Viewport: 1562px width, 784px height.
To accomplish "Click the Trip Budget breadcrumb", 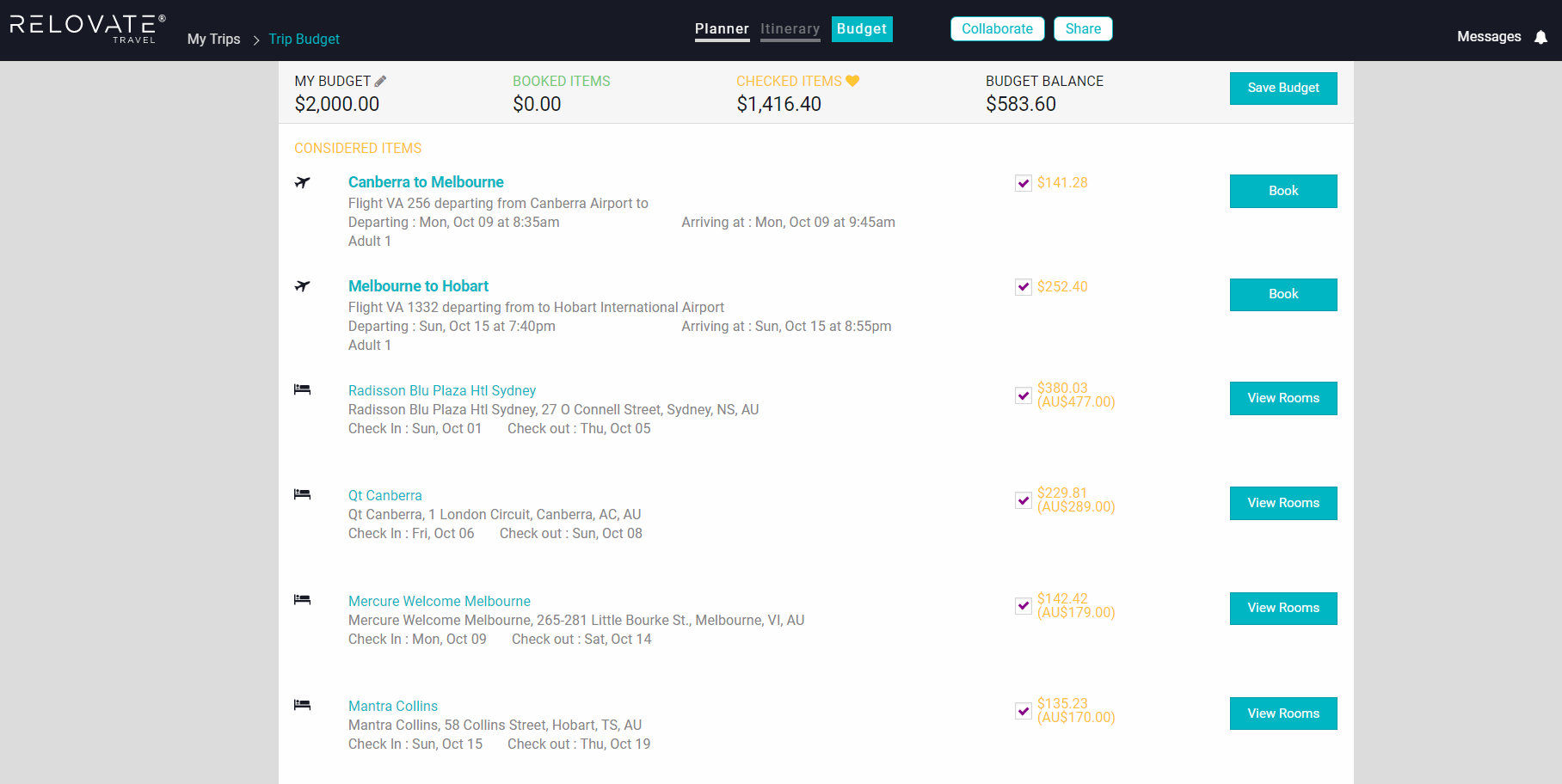I will [x=304, y=40].
